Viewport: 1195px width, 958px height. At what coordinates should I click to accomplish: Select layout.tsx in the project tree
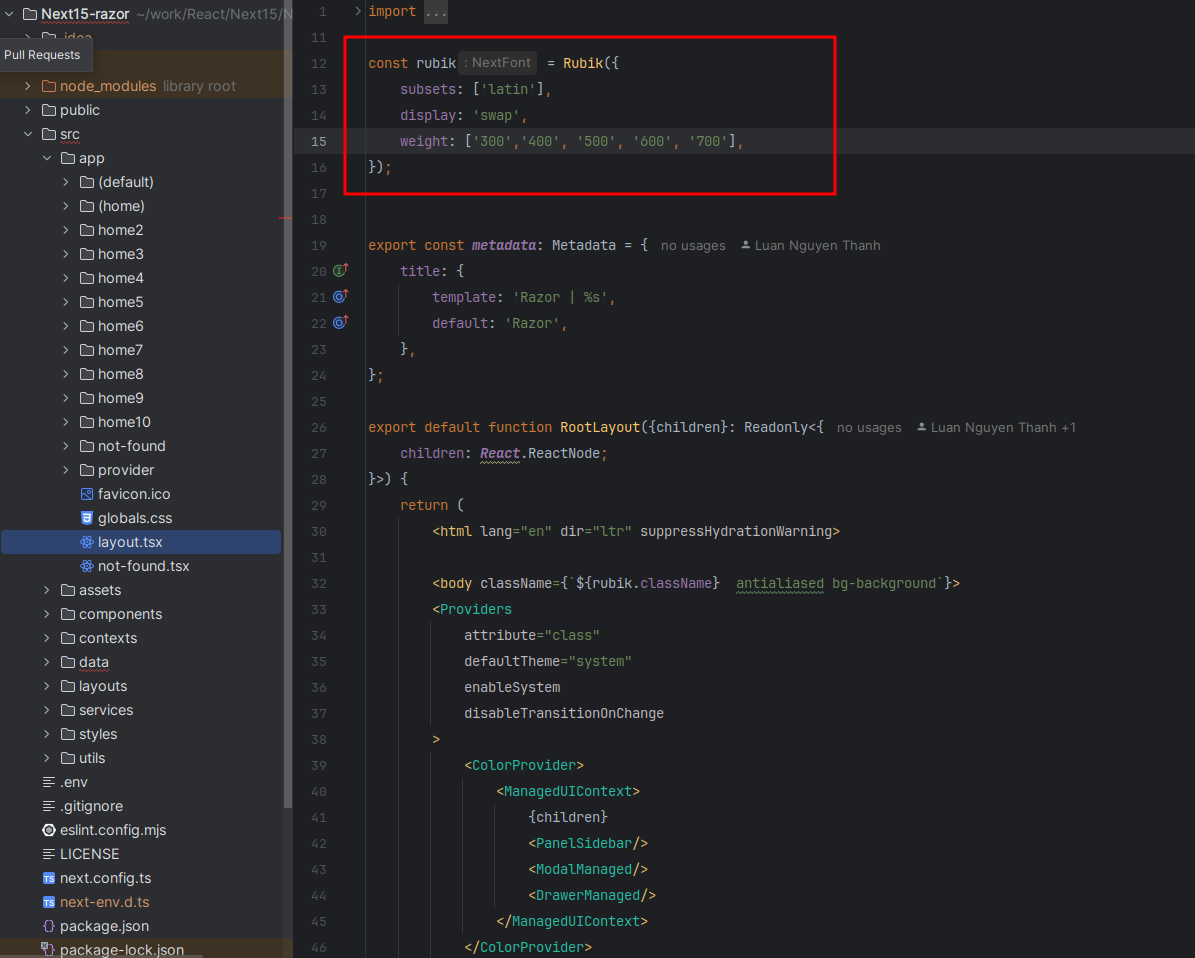click(130, 542)
